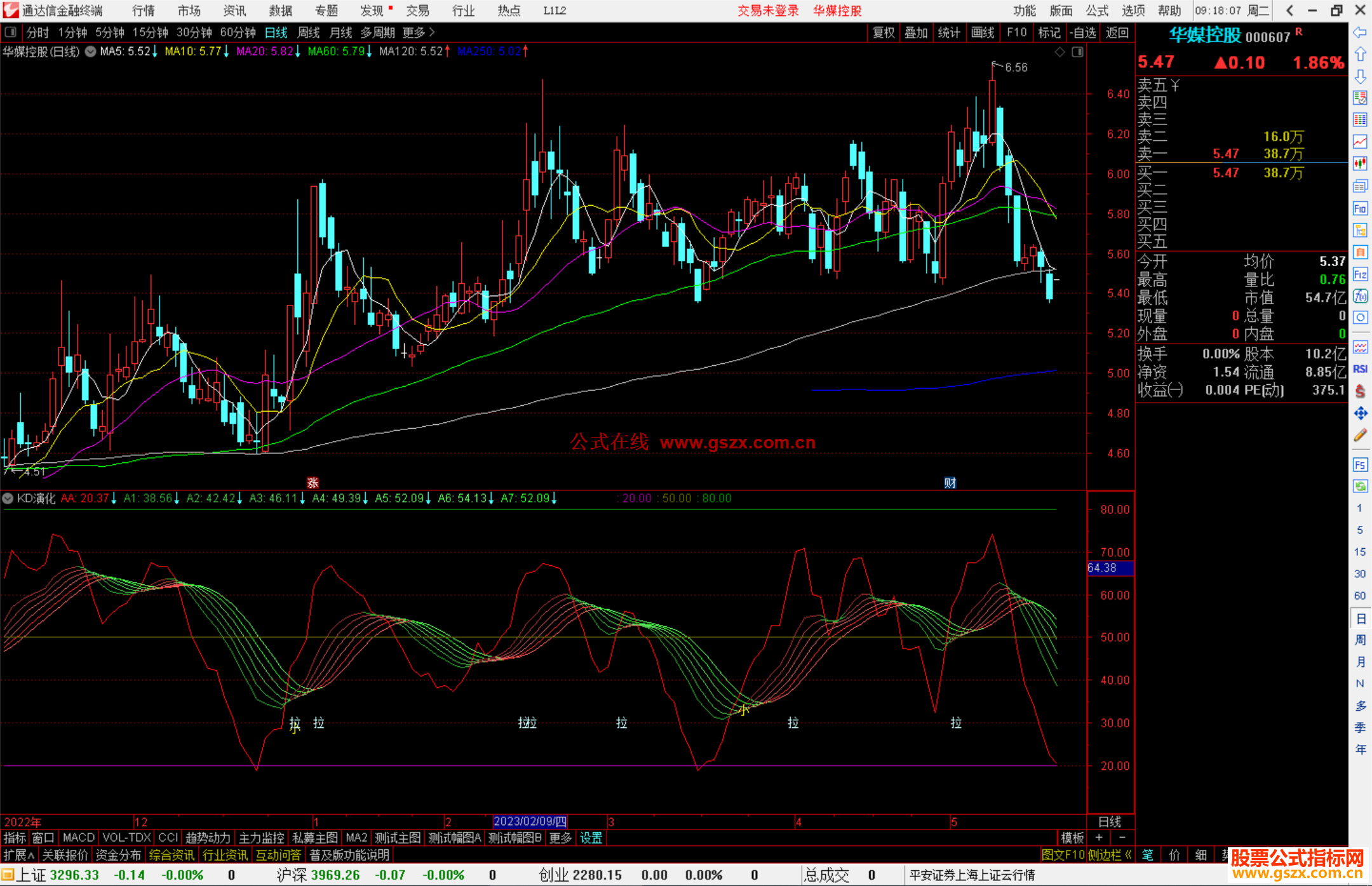
Task: Collapse the 侧边栏 sidebar panel
Action: 1110,855
